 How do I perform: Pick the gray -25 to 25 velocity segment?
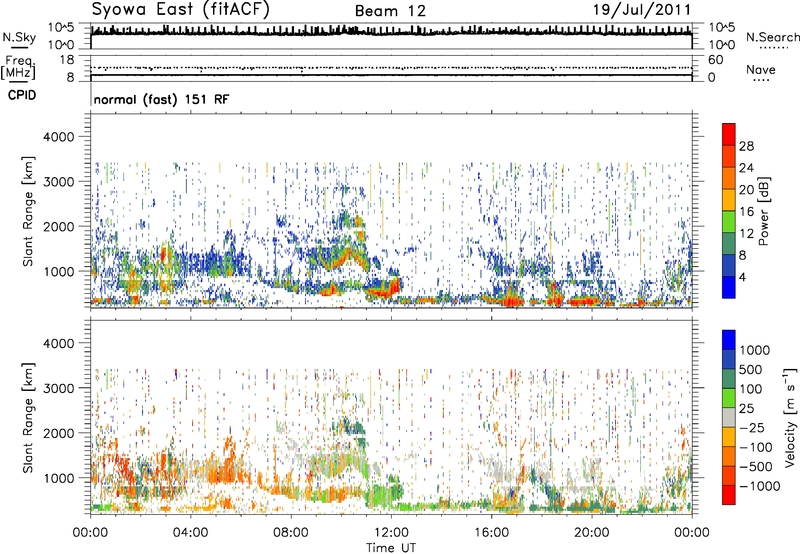(729, 417)
